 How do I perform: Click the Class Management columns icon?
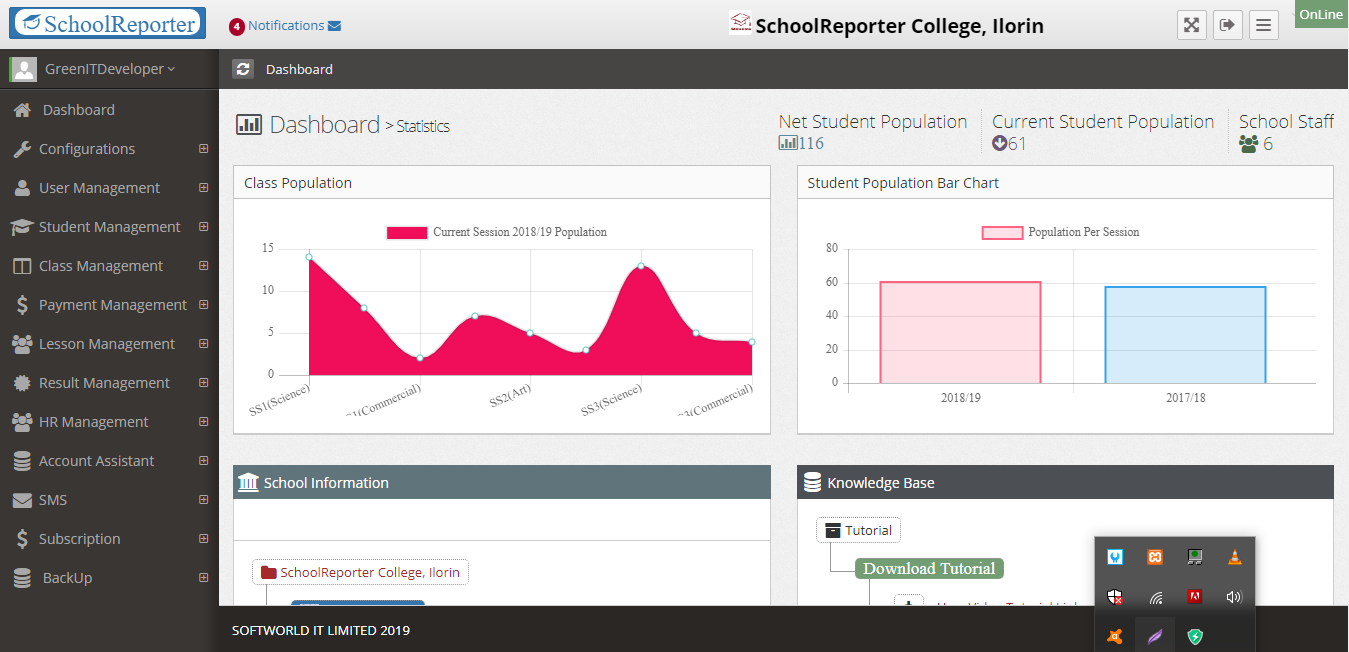22,266
